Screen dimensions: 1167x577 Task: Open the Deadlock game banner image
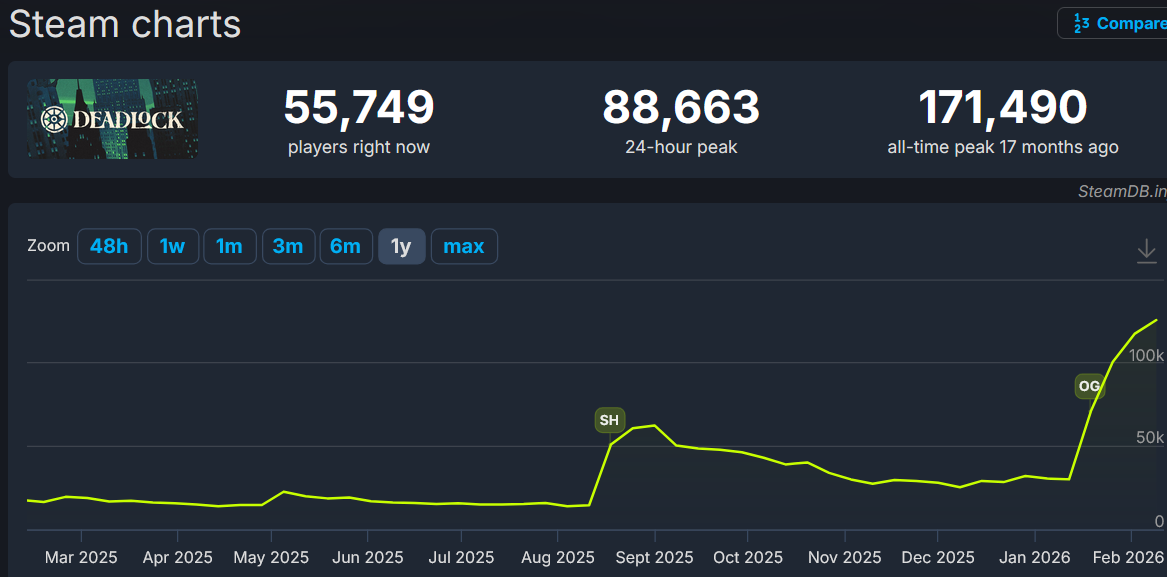click(x=112, y=119)
